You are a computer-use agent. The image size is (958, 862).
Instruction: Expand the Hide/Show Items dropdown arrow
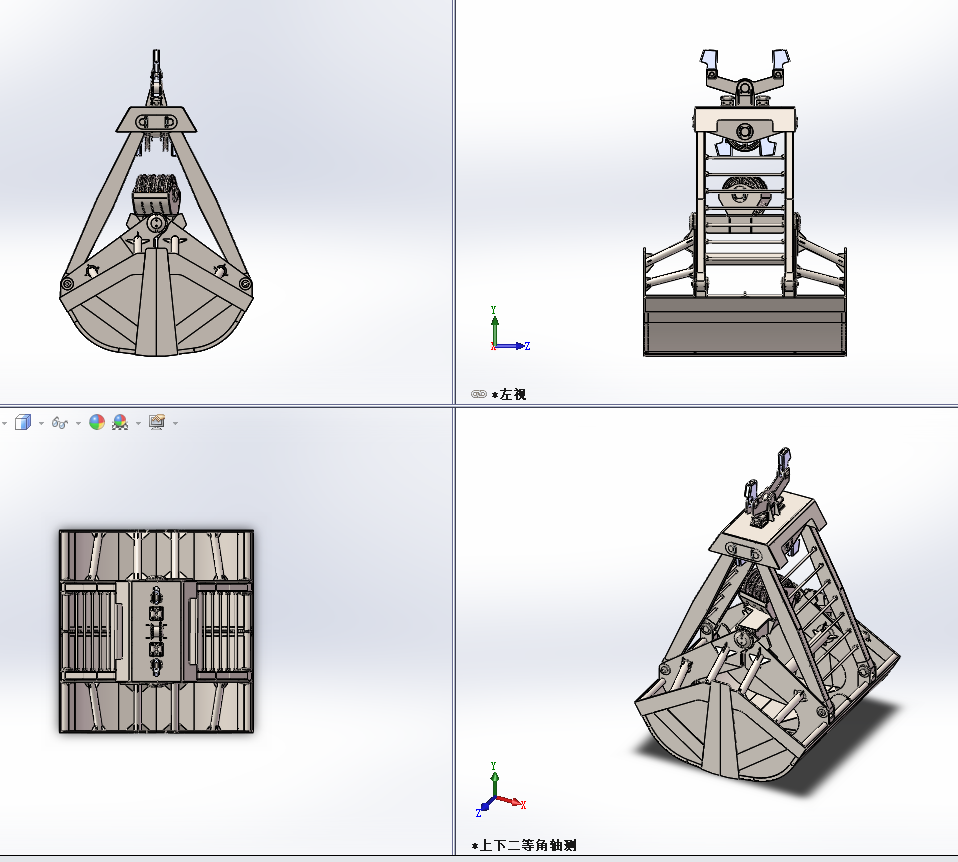[x=78, y=423]
